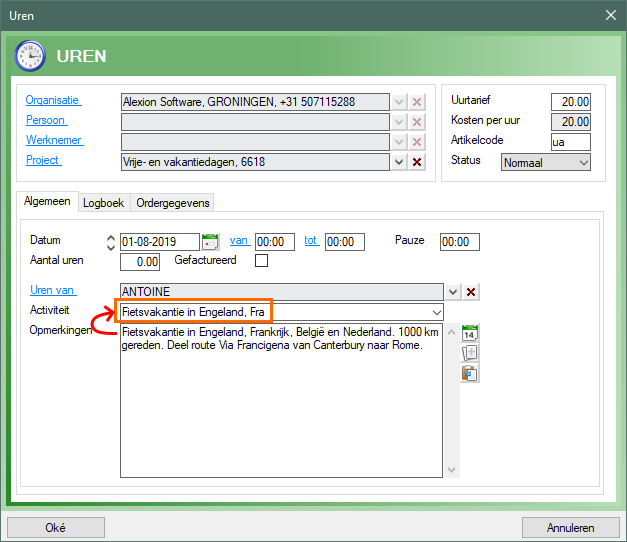Close the Uren dialog window
The image size is (627, 542).
tap(611, 15)
